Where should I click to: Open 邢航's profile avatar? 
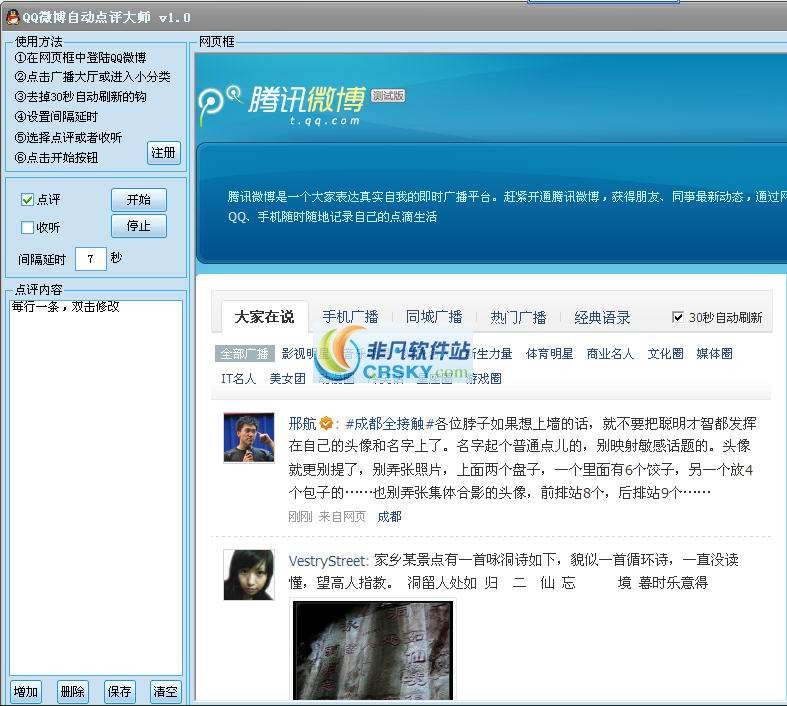[248, 438]
